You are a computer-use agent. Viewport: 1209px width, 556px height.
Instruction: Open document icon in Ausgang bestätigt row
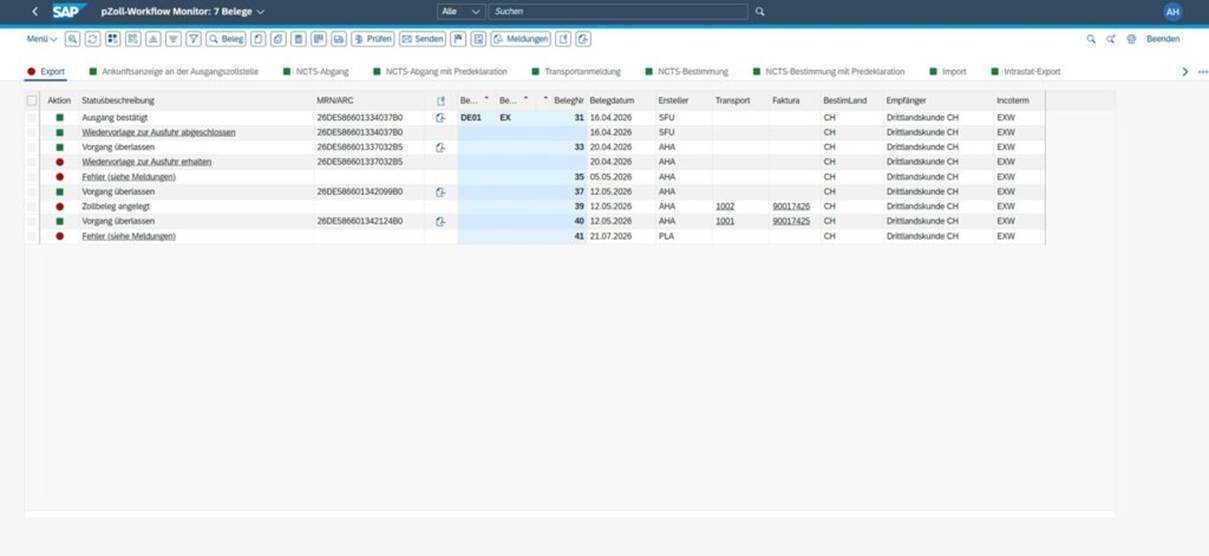pos(440,118)
